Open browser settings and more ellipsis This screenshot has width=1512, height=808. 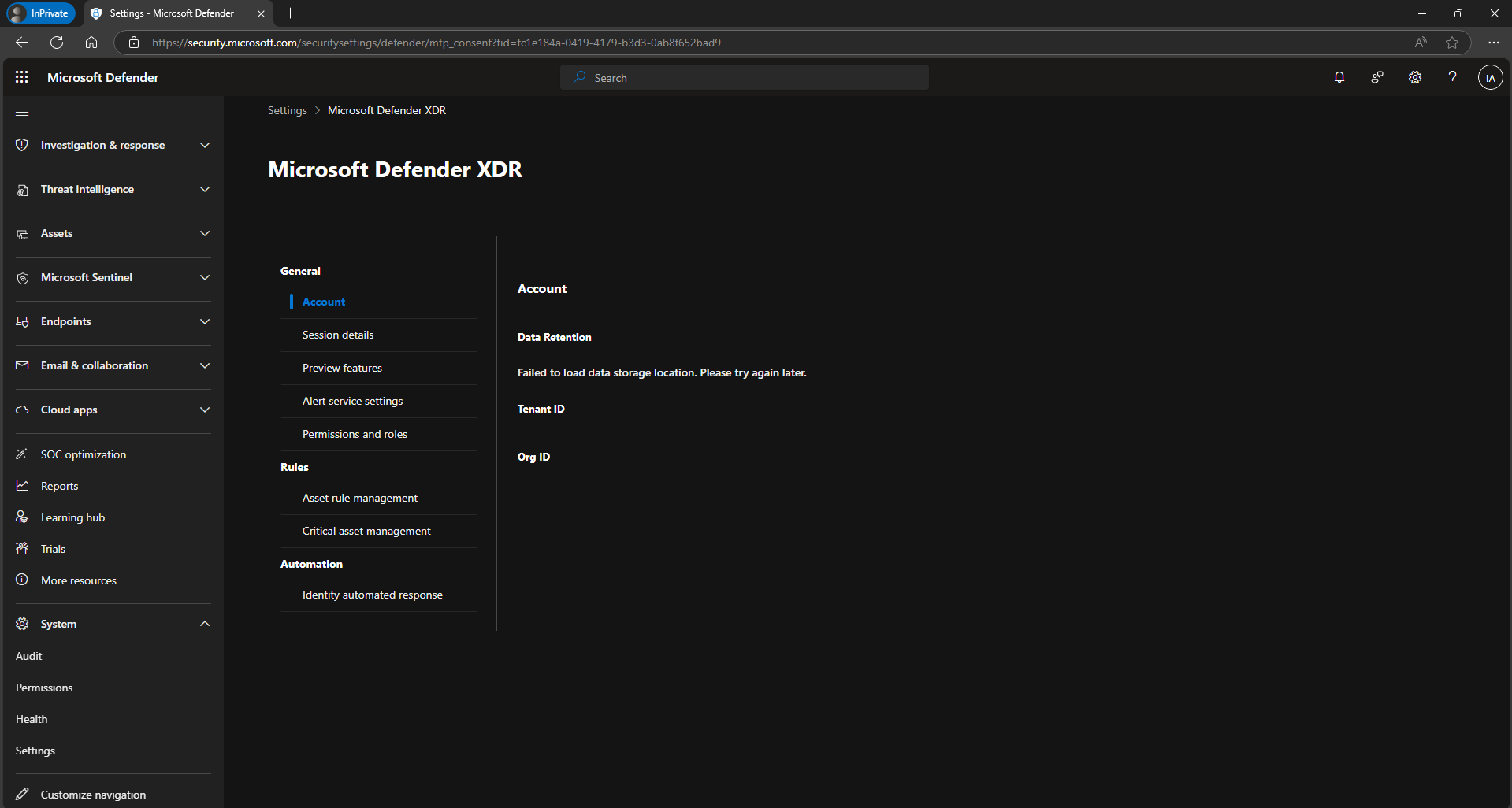[1494, 43]
